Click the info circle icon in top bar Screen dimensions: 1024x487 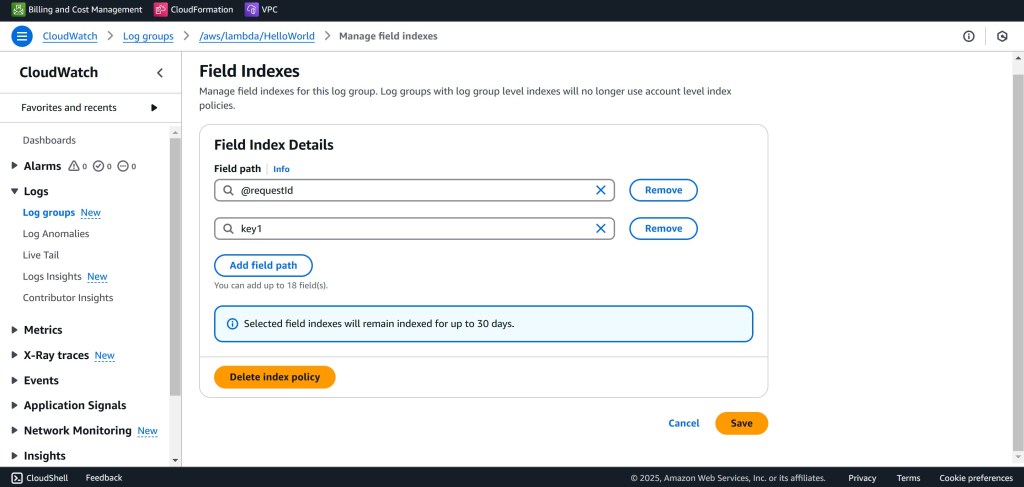968,36
